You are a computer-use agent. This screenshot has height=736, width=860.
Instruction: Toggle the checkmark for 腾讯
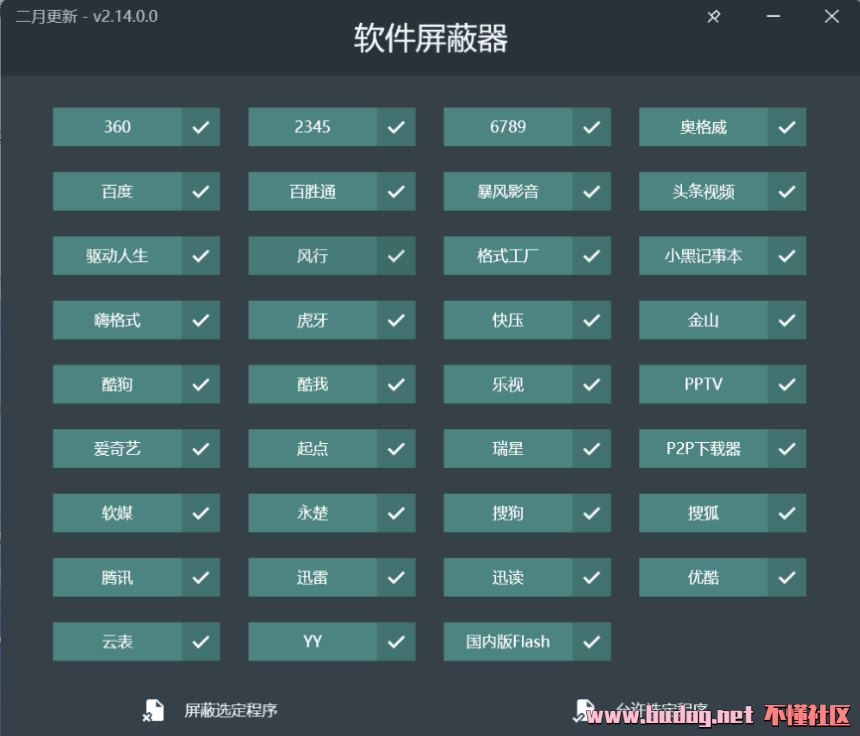[x=201, y=577]
